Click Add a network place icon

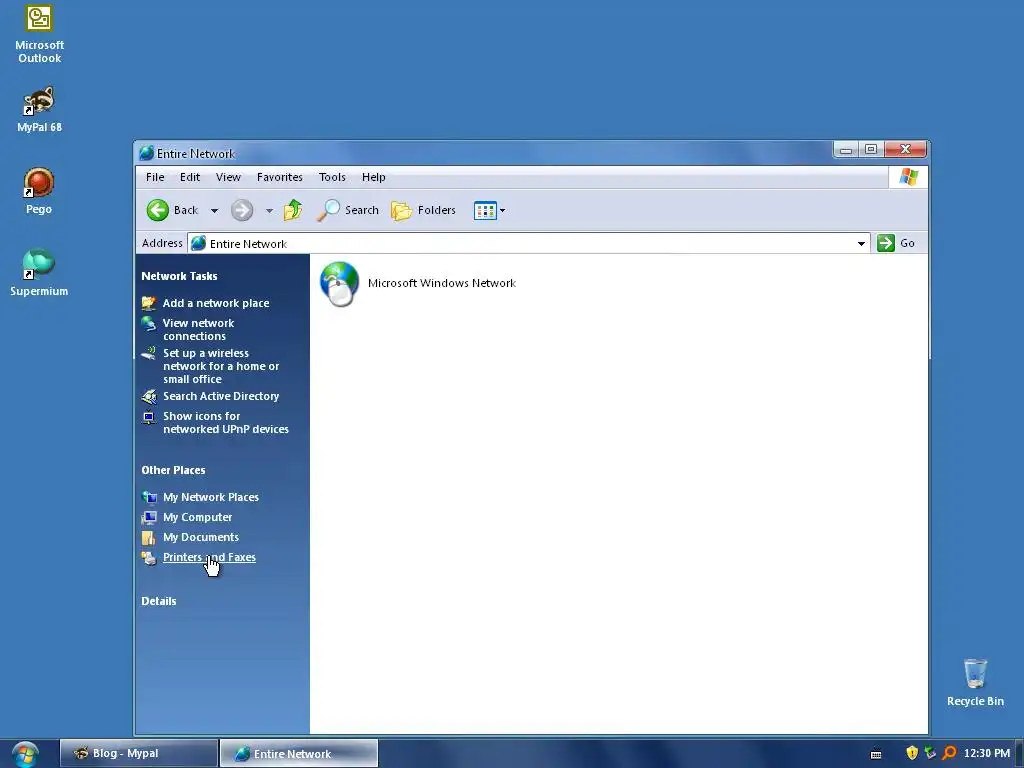click(149, 303)
